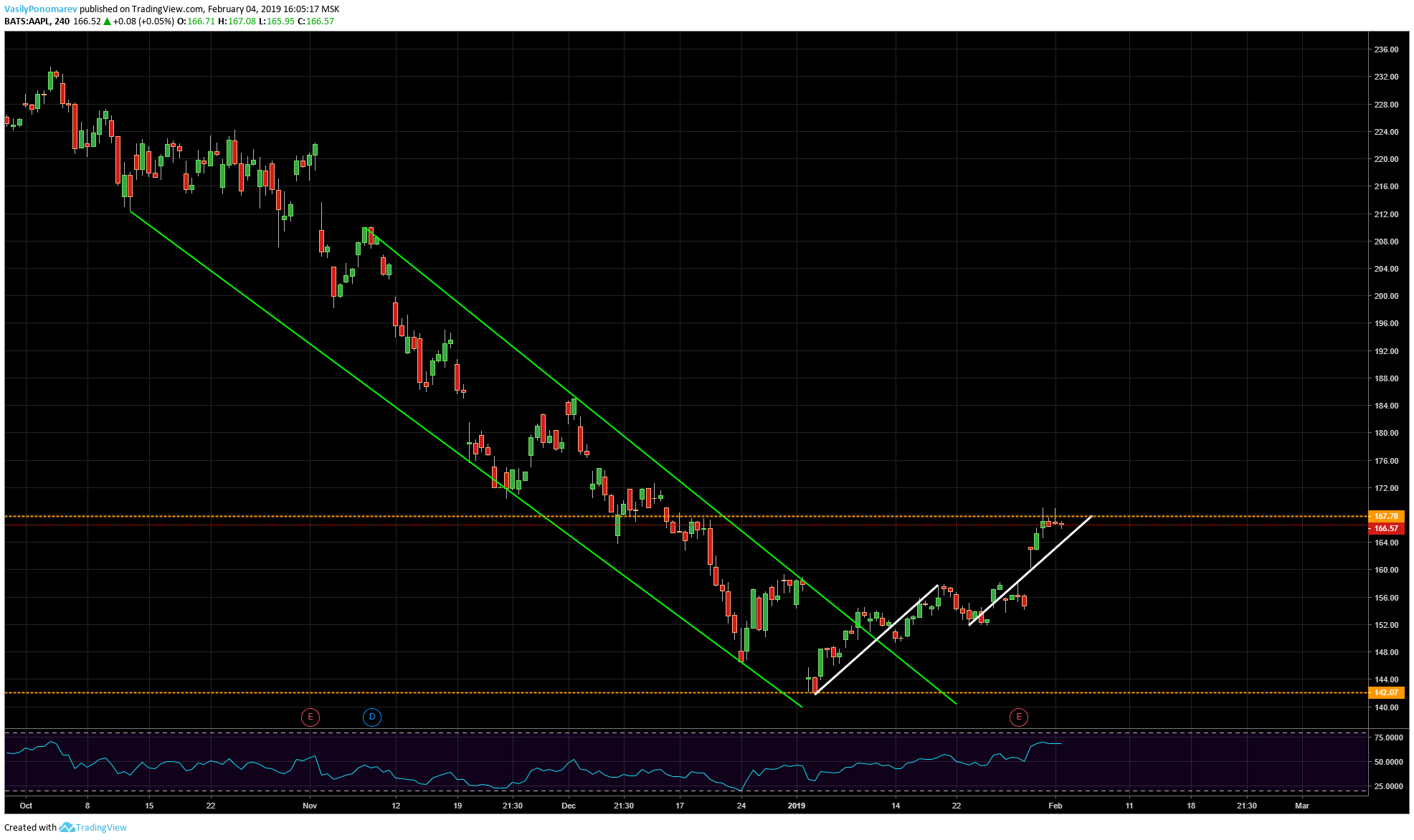Click the Mar label on time axis
1414x840 pixels.
pyautogui.click(x=1302, y=806)
